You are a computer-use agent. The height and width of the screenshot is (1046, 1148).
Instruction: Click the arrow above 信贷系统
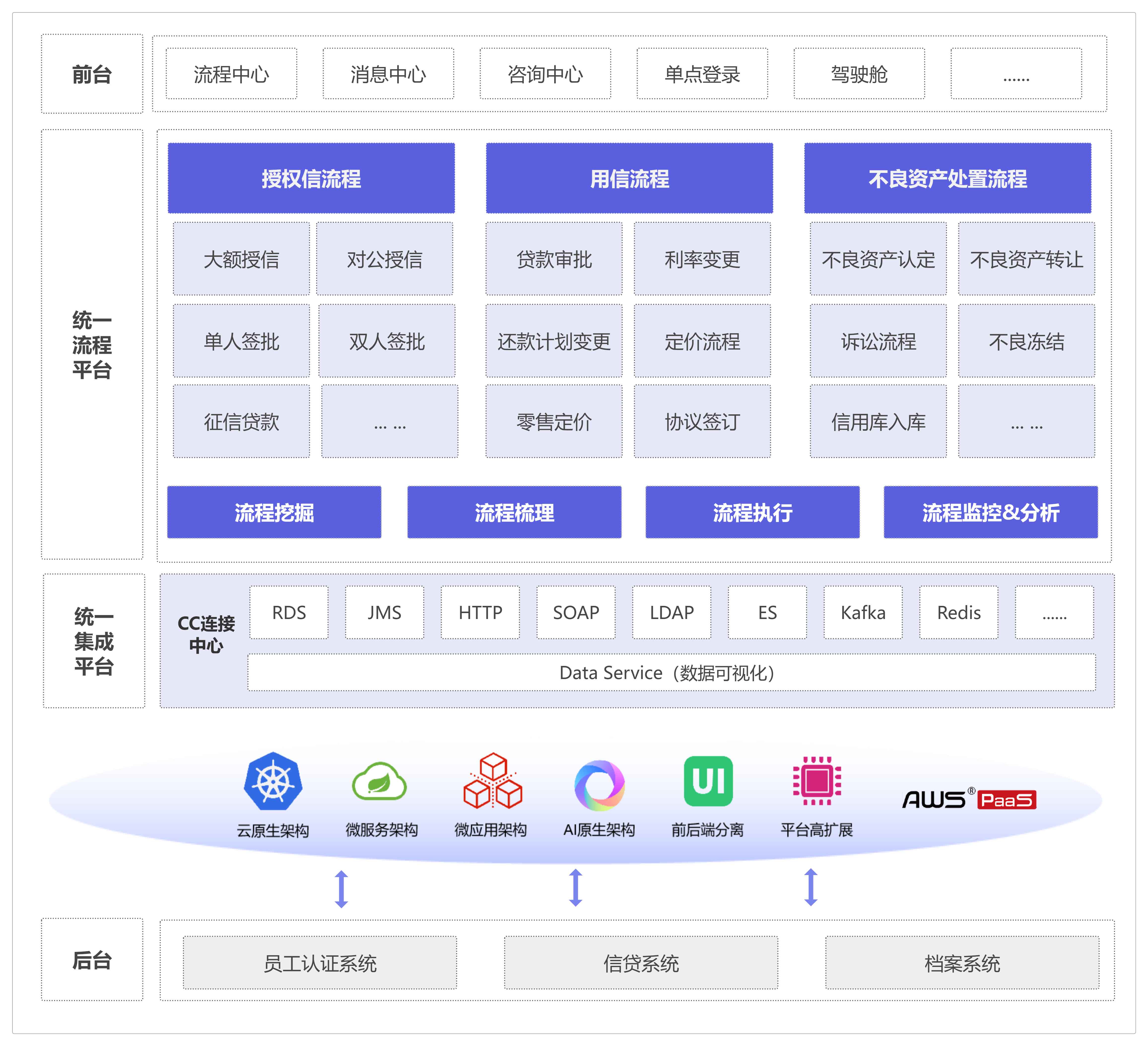576,887
